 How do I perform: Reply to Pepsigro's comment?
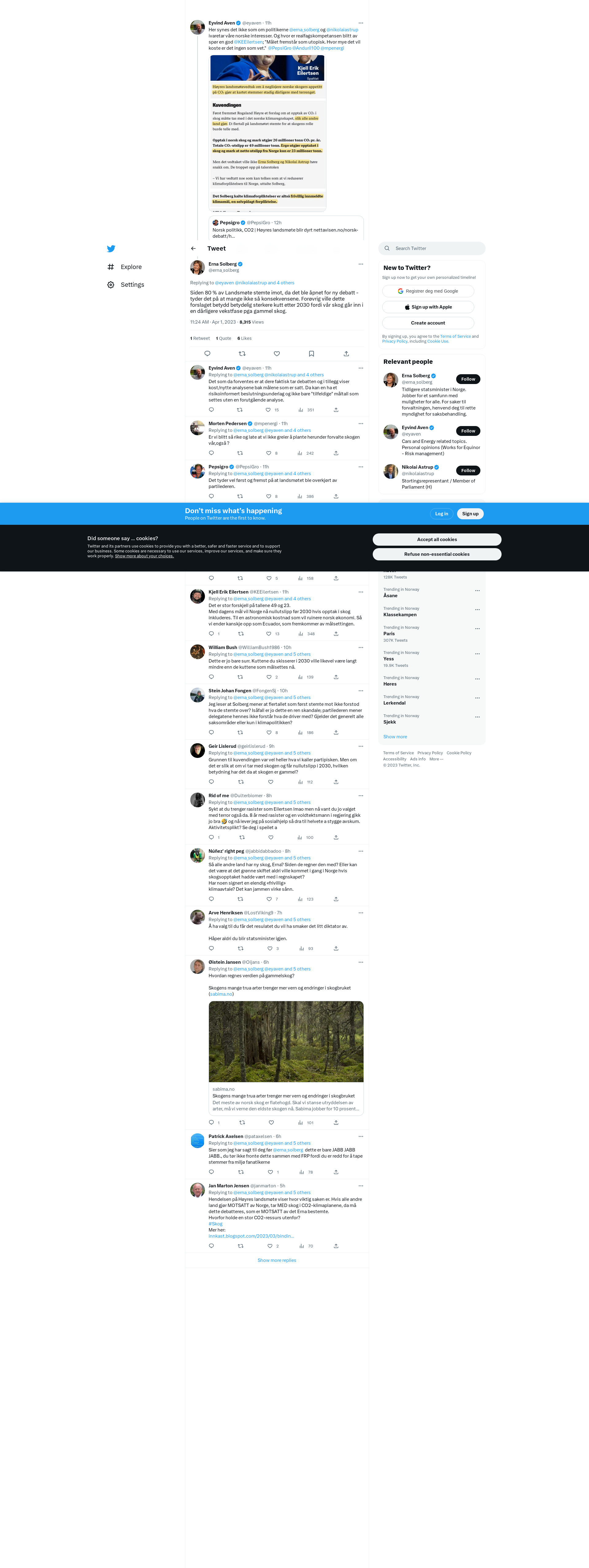211,496
